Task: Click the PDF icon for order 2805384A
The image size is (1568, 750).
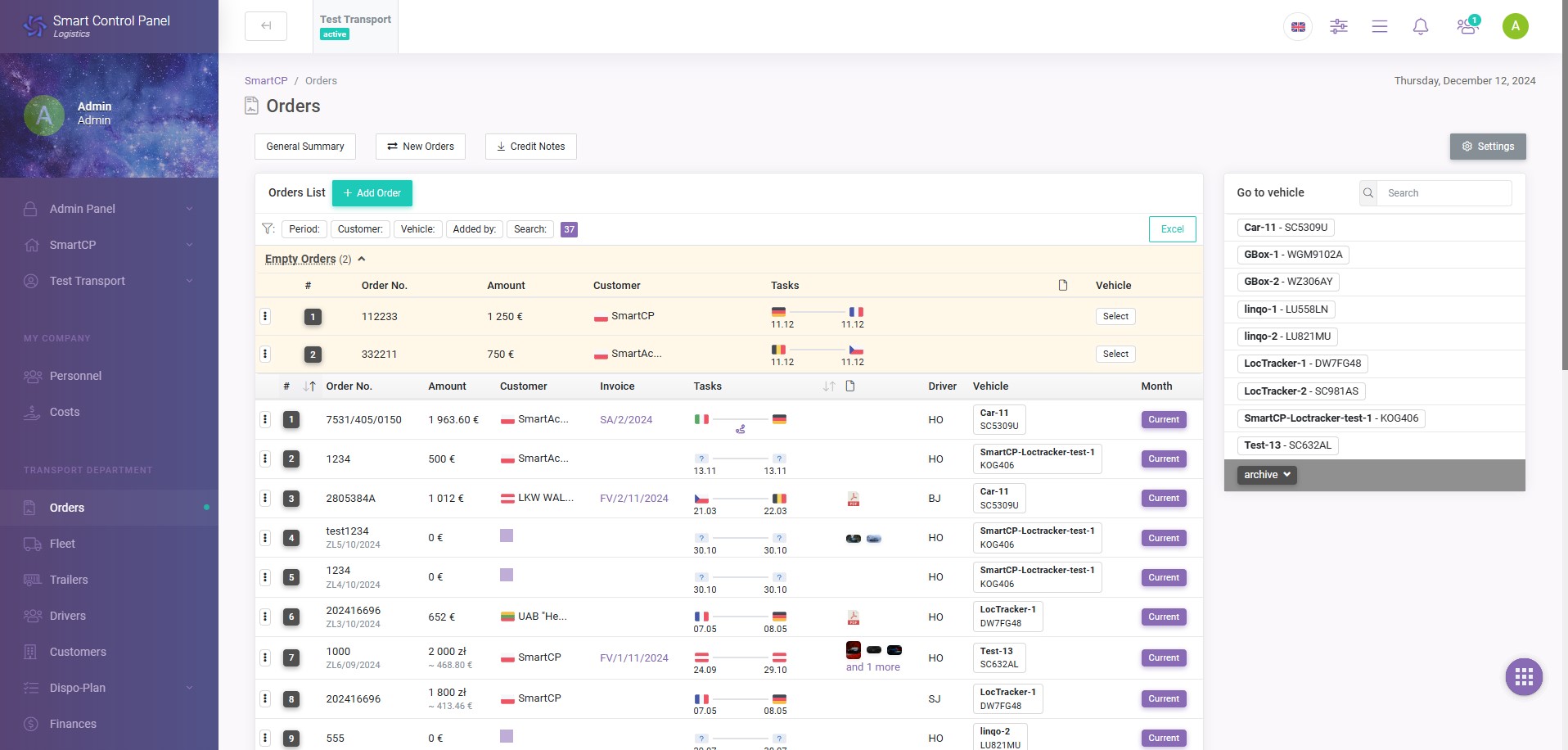Action: [853, 499]
